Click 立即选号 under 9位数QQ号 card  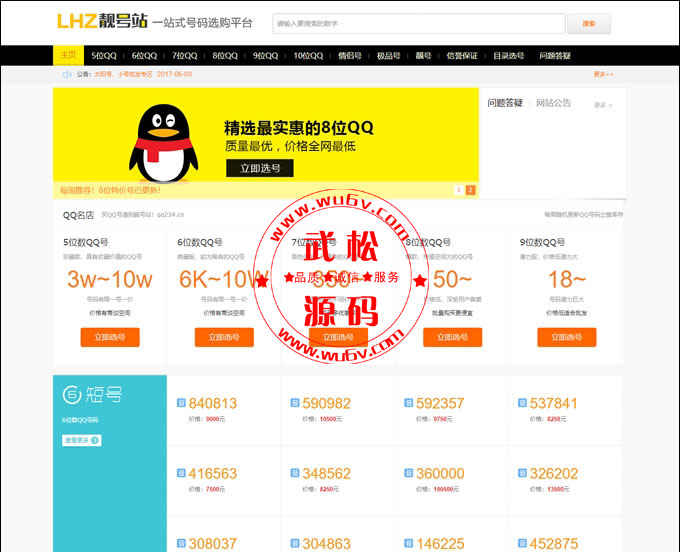[566, 337]
